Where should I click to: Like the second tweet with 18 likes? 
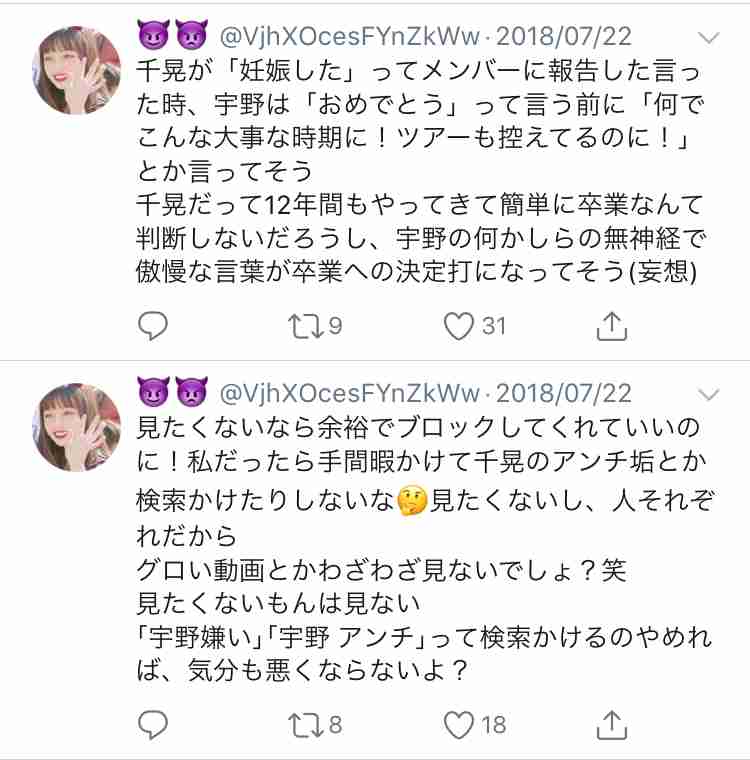coord(475,725)
